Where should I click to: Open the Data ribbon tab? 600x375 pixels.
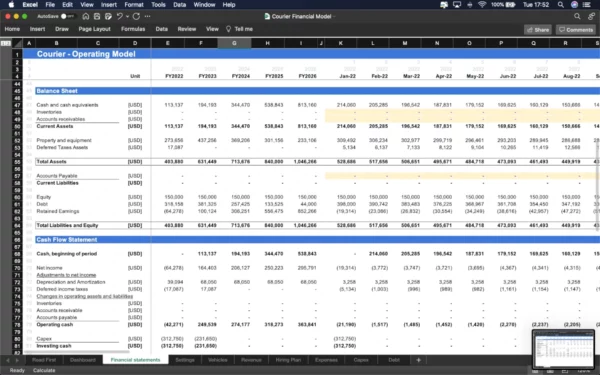(x=161, y=29)
